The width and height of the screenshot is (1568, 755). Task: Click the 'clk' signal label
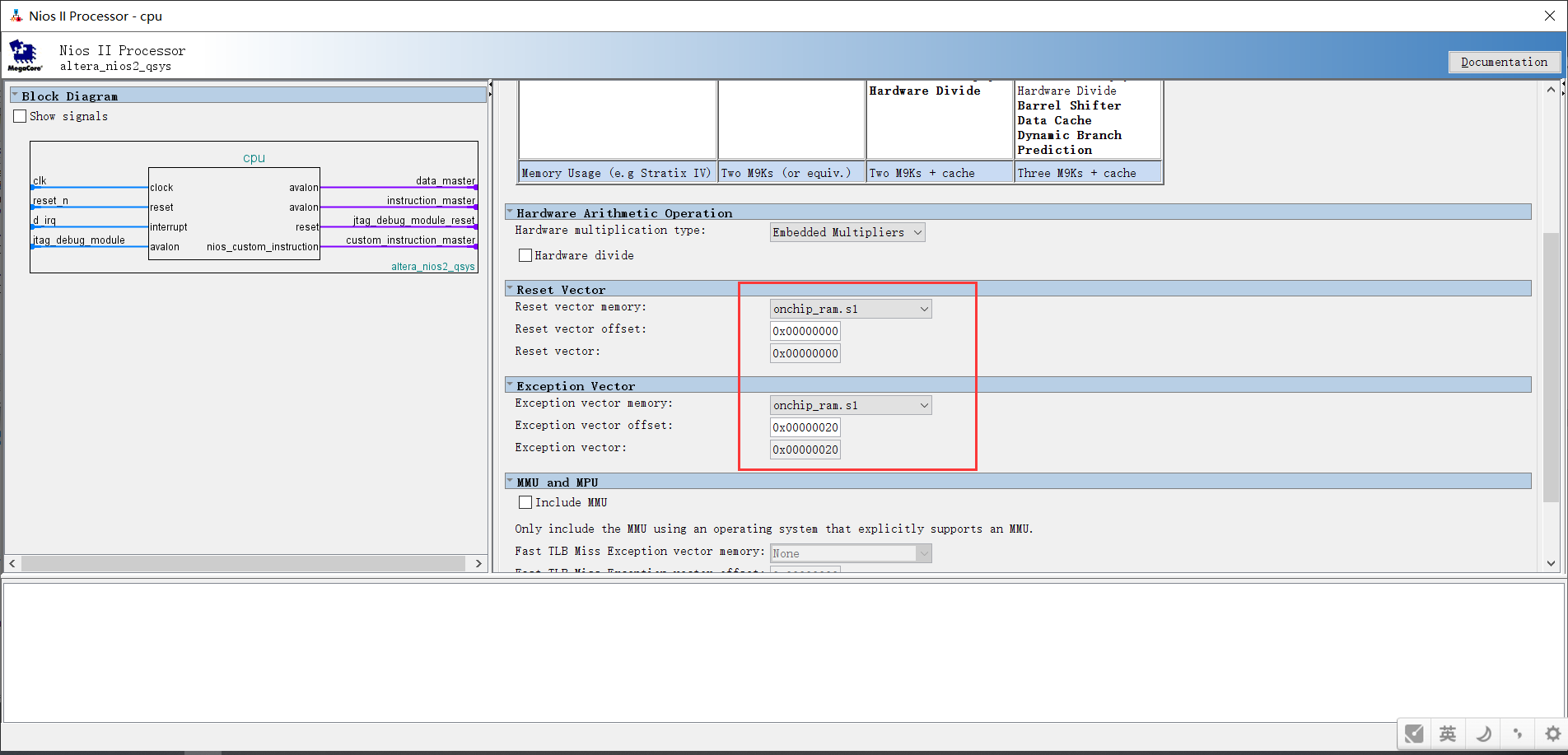[40, 181]
